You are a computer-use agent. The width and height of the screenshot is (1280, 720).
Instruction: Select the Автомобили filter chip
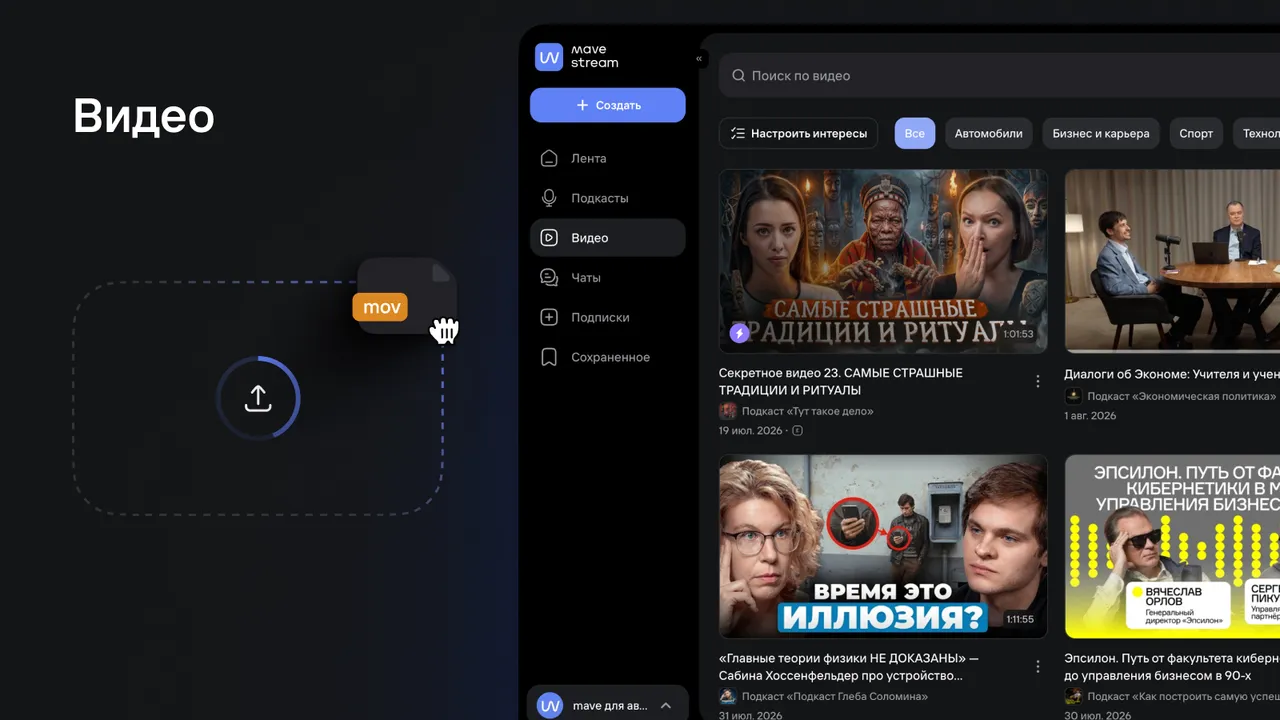(x=988, y=133)
